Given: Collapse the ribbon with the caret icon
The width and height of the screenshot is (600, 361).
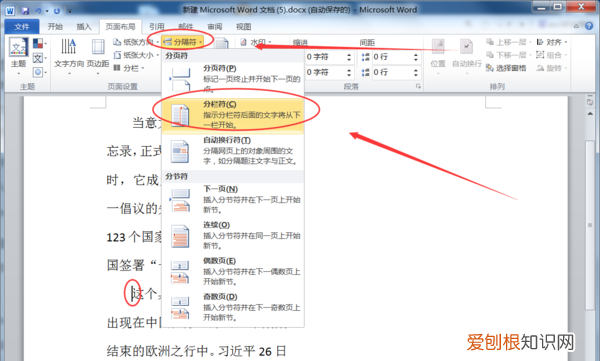Looking at the screenshot, I should tap(576, 26).
